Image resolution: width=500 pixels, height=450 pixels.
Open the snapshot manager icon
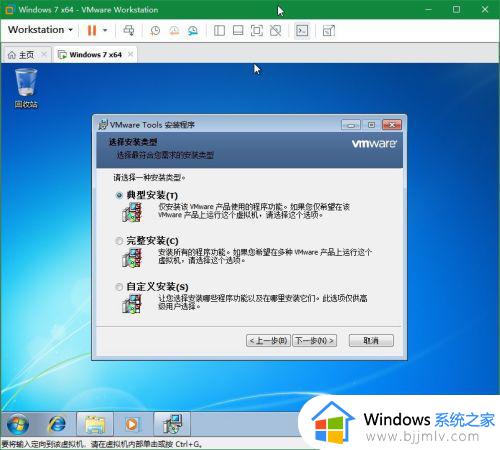pyautogui.click(x=193, y=31)
